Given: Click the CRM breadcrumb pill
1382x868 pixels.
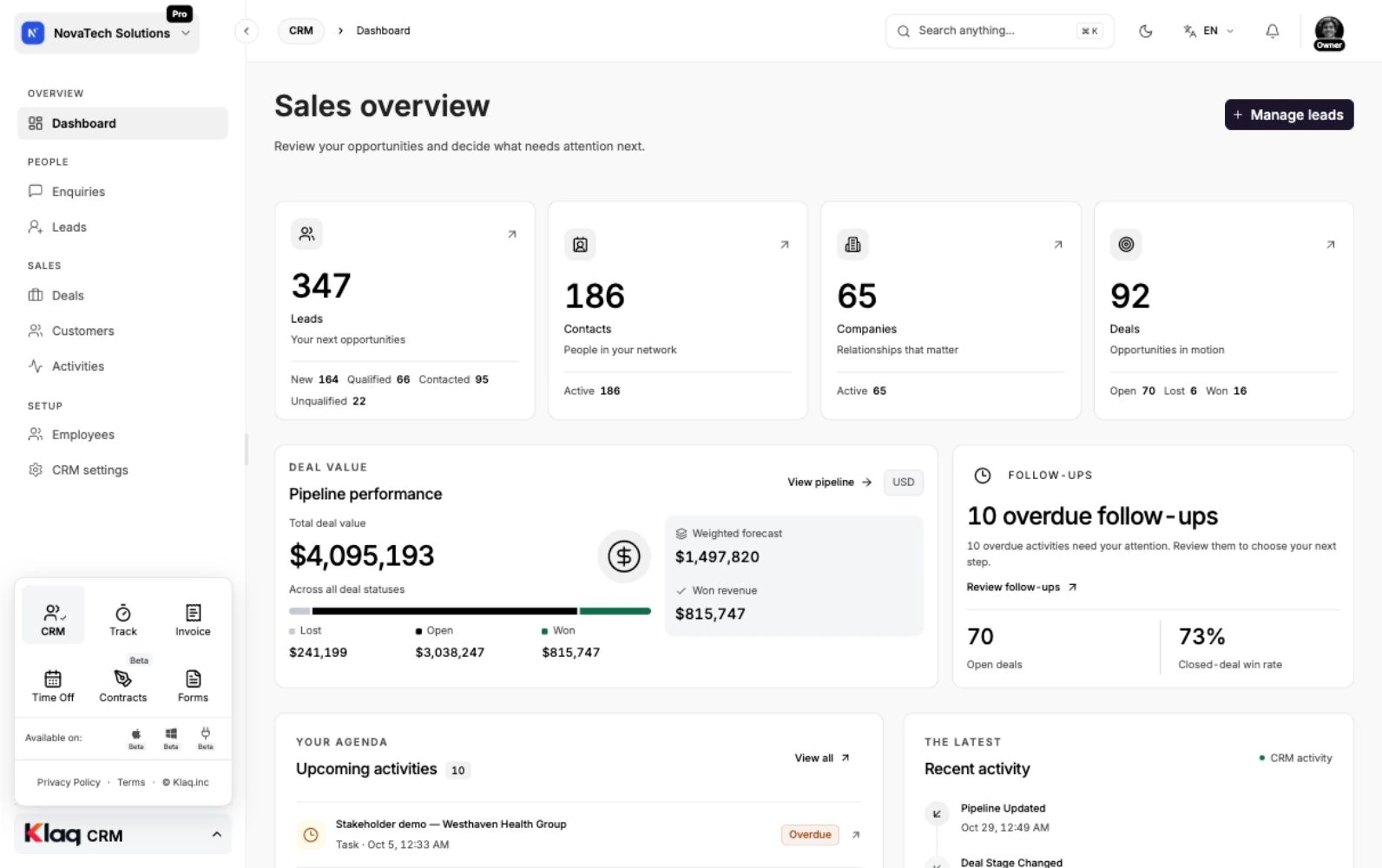Looking at the screenshot, I should coord(301,30).
